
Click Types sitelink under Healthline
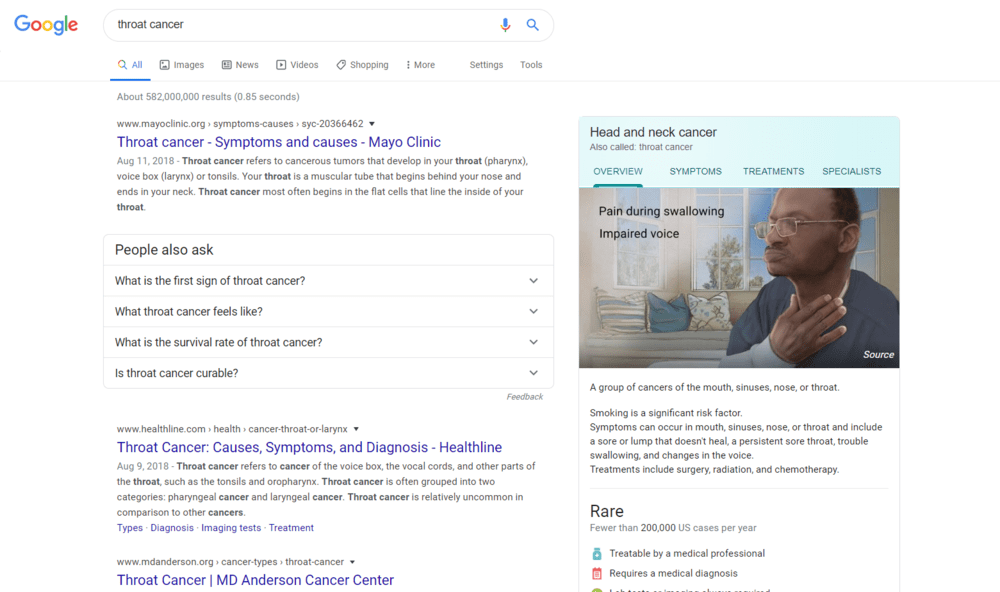point(129,528)
